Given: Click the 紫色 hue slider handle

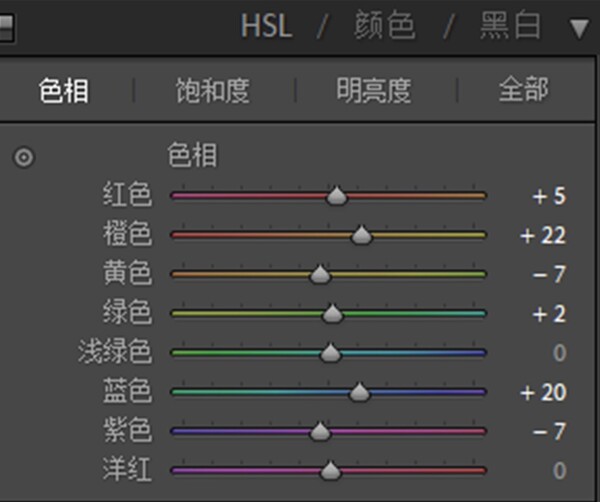Looking at the screenshot, I should click(x=320, y=432).
